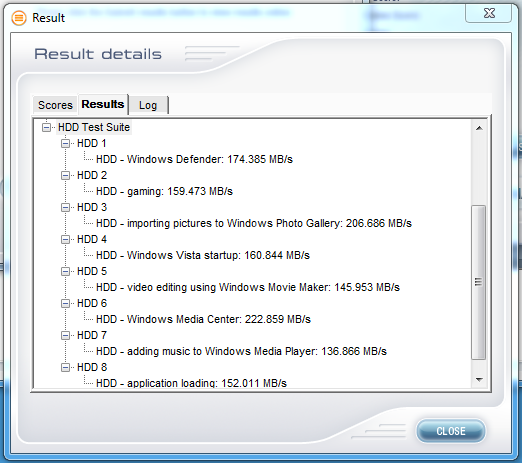The image size is (522, 463).
Task: Select the Windows Photo Gallery 206.686 MB/s row
Action: click(x=254, y=223)
